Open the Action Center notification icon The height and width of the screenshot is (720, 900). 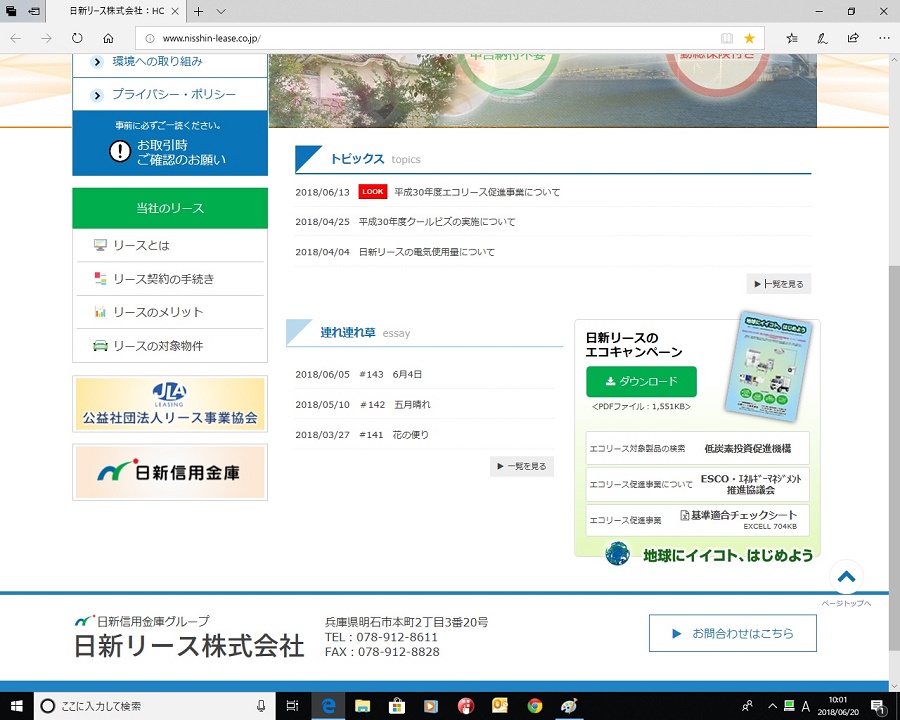pos(879,706)
